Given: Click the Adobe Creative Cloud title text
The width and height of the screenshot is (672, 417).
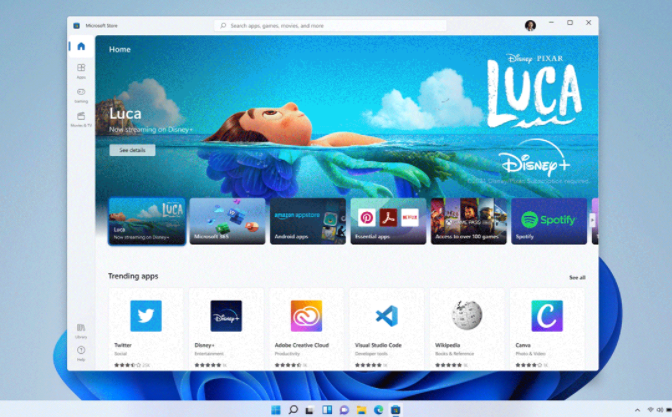Looking at the screenshot, I should coord(302,345).
